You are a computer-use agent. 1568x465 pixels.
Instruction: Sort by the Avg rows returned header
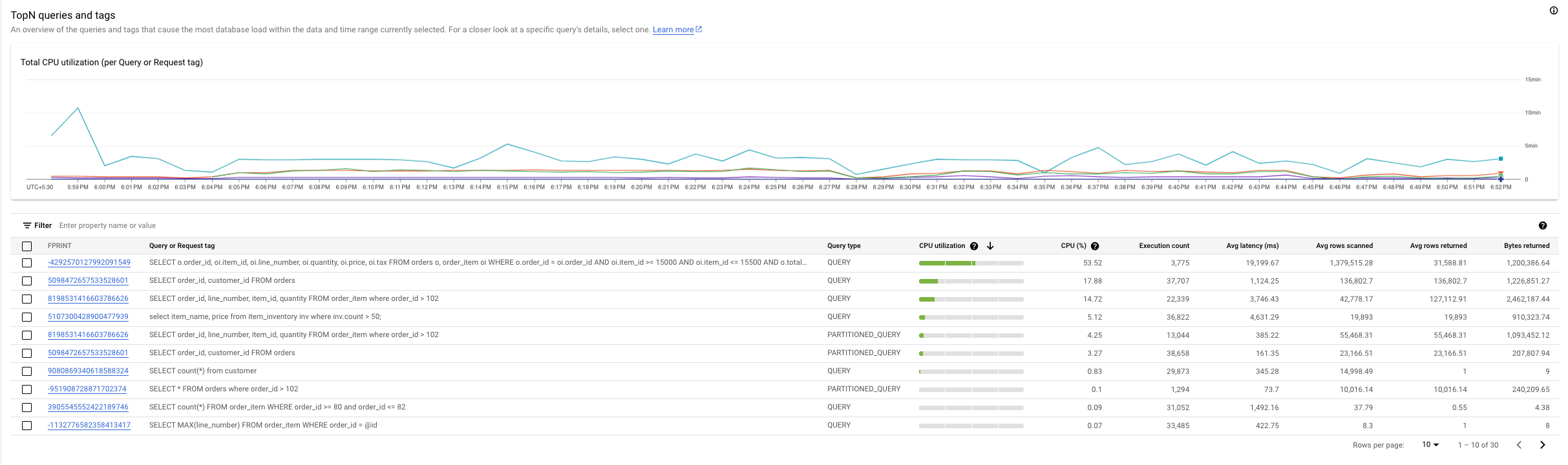(x=1438, y=246)
